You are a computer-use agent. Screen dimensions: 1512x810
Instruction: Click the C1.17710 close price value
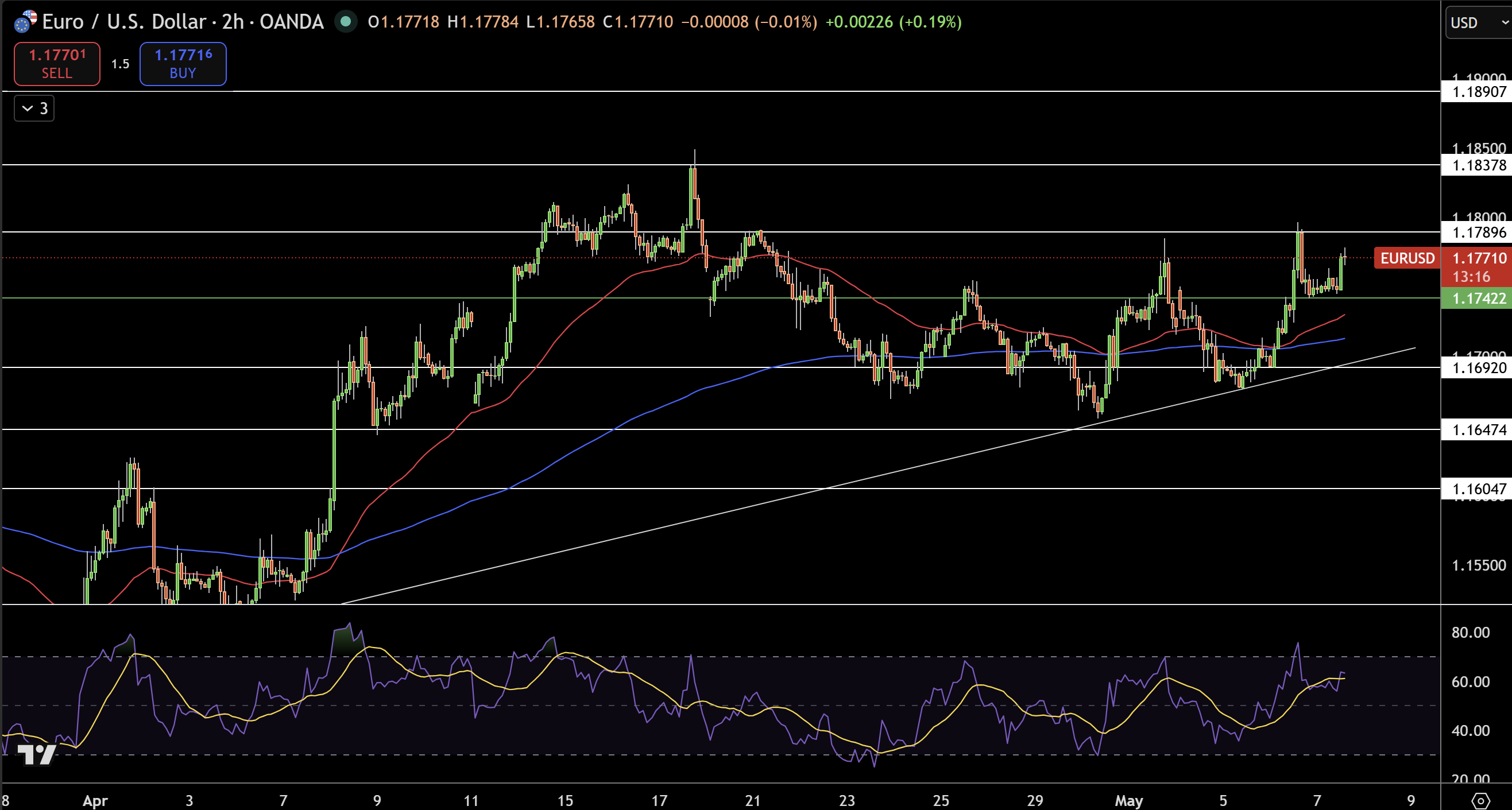pyautogui.click(x=638, y=22)
